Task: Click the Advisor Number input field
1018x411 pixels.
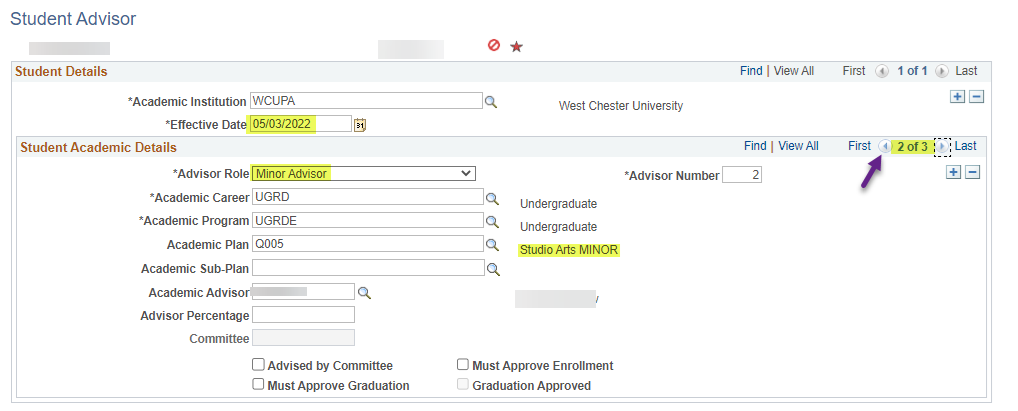Action: coord(741,175)
